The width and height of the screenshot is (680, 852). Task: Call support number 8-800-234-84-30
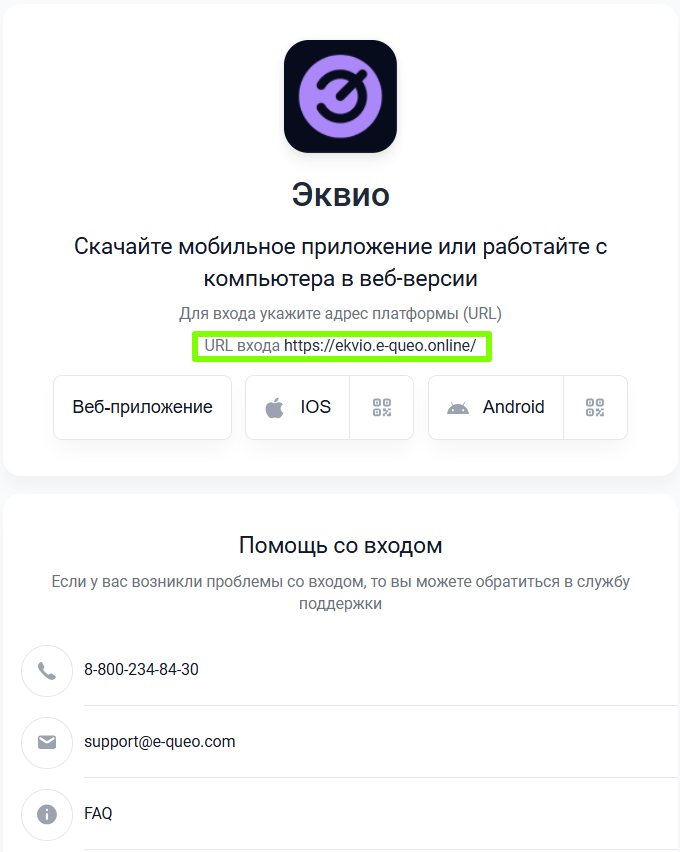point(141,669)
